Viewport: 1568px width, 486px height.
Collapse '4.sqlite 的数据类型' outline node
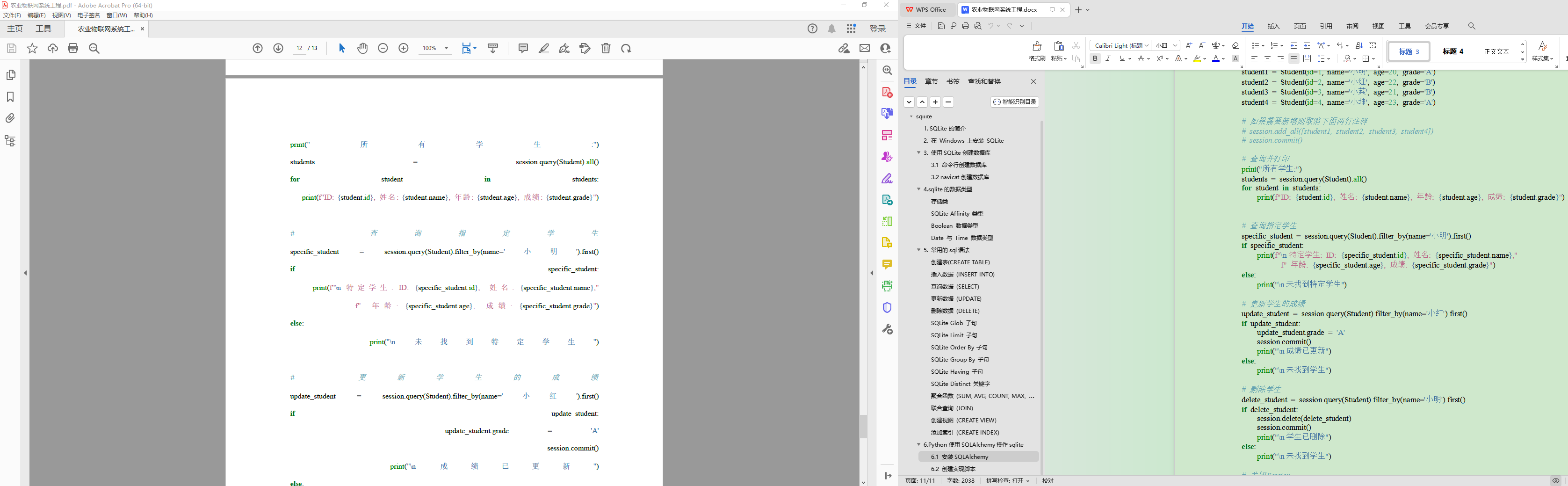coord(918,189)
